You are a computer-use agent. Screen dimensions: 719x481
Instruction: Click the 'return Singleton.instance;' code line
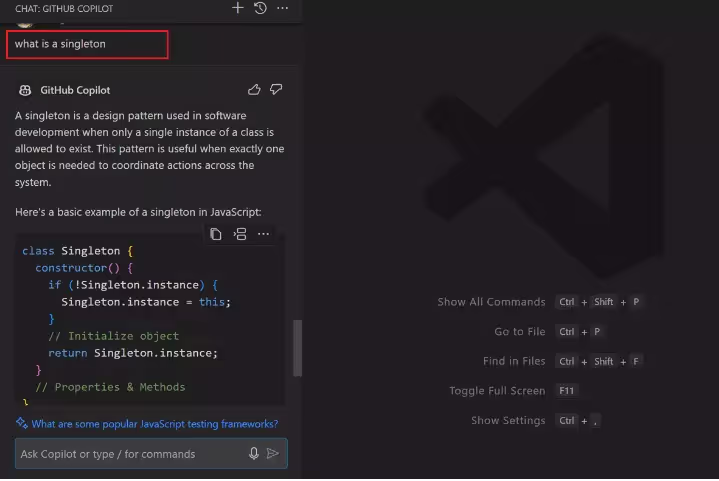pos(133,353)
